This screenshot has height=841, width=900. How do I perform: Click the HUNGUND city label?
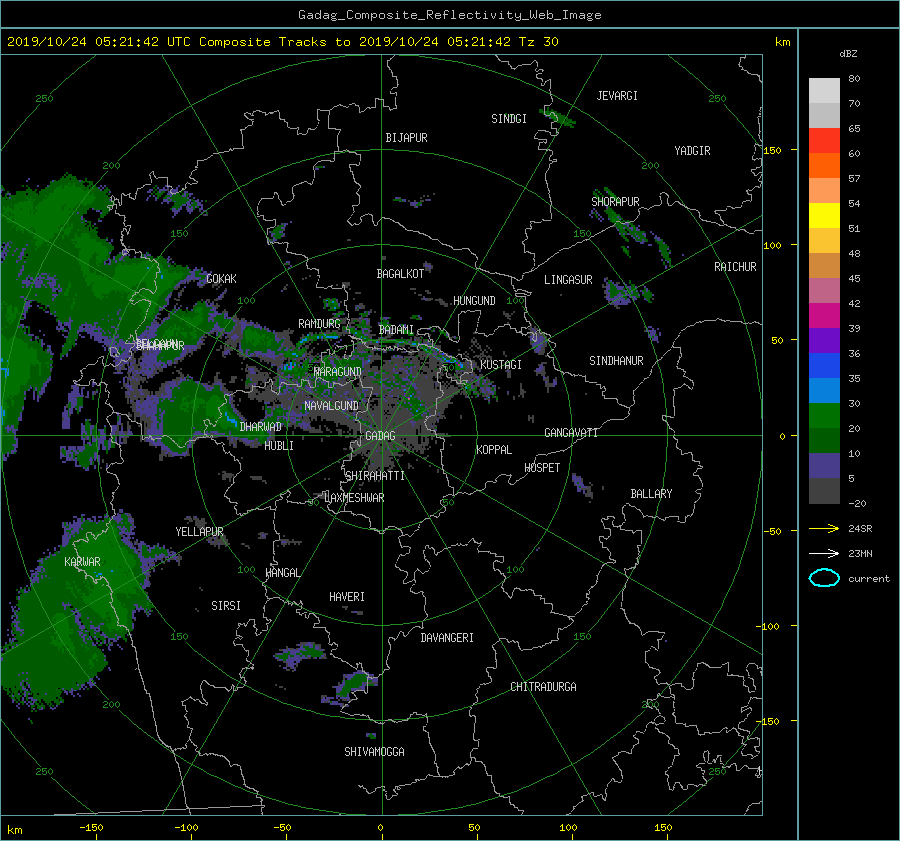pyautogui.click(x=474, y=301)
